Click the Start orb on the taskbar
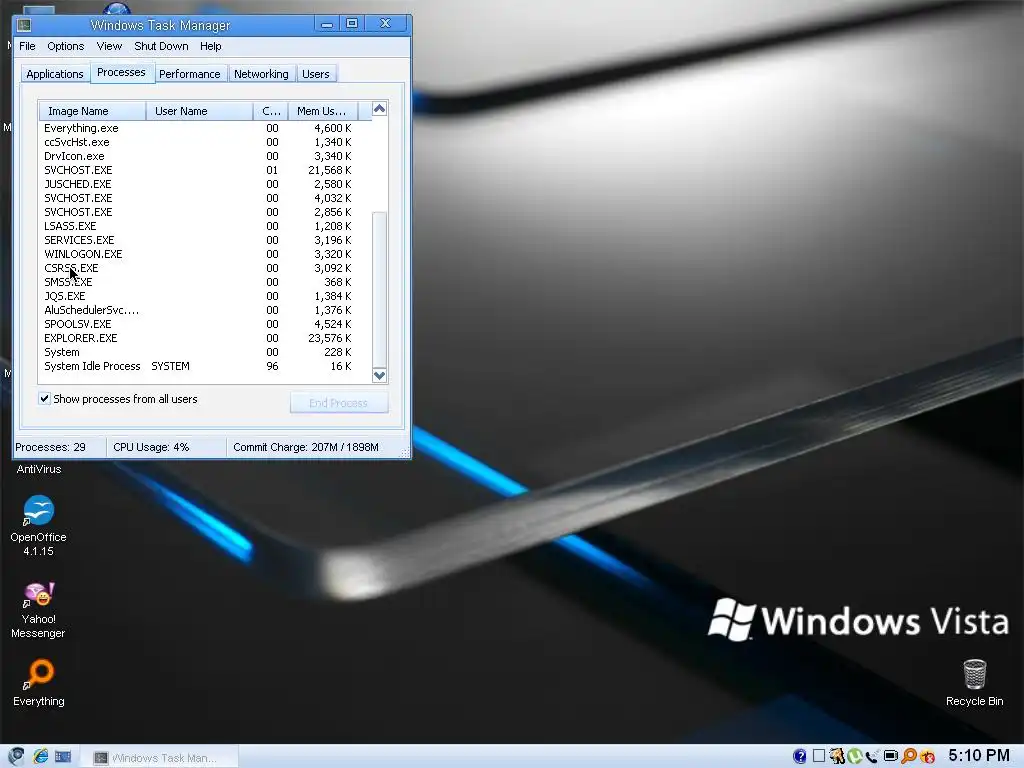1024x768 pixels. (x=16, y=756)
